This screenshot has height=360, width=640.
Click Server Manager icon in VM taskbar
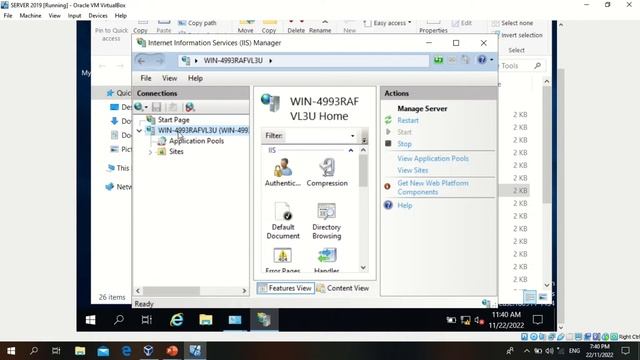click(235, 320)
